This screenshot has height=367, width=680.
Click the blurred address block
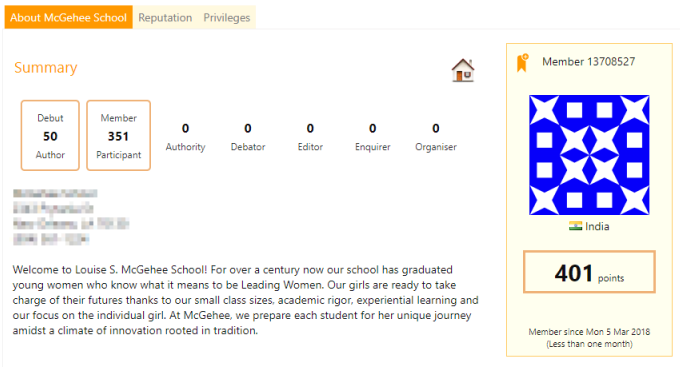(x=71, y=217)
